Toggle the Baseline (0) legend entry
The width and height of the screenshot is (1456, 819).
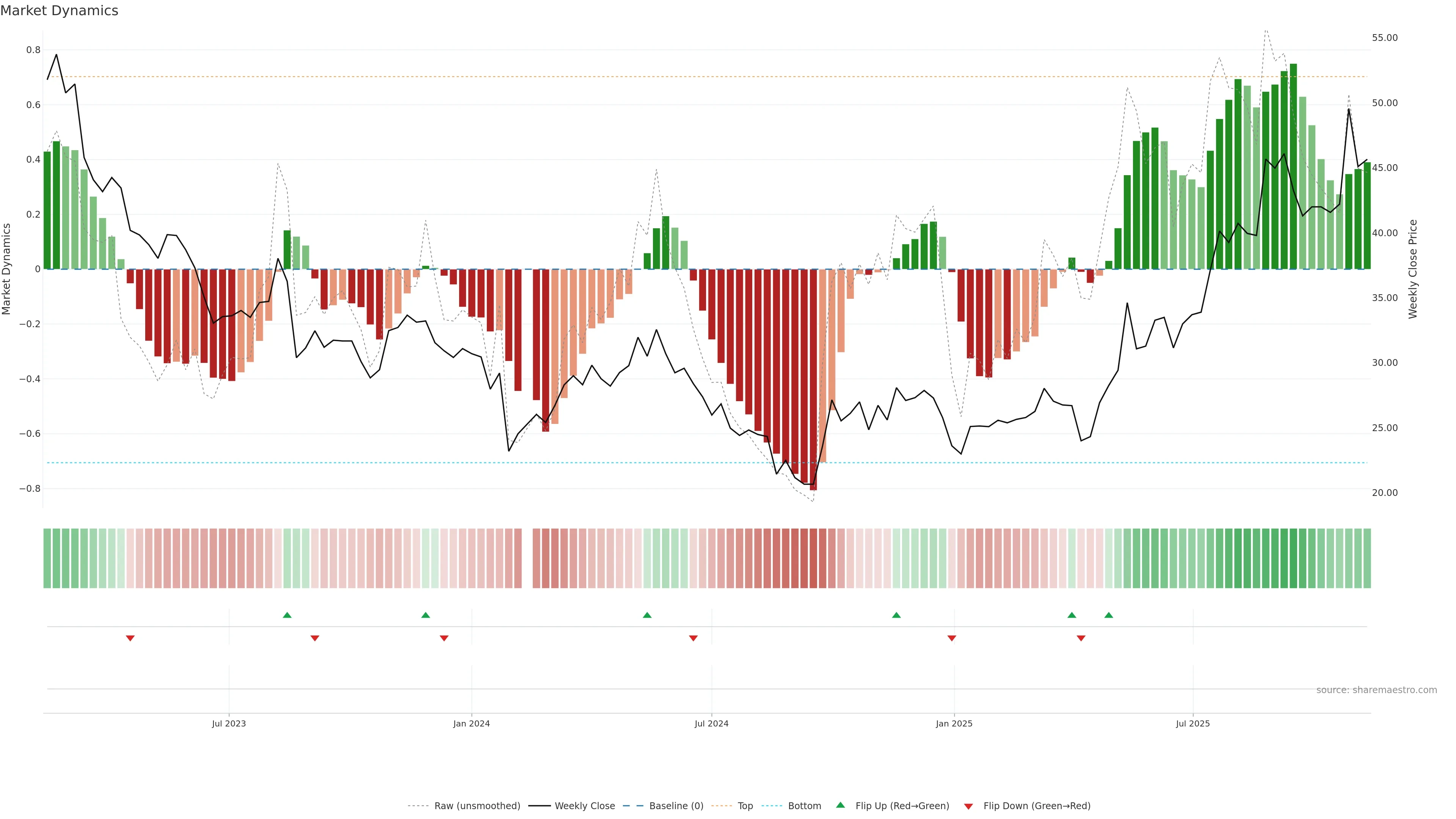(676, 806)
